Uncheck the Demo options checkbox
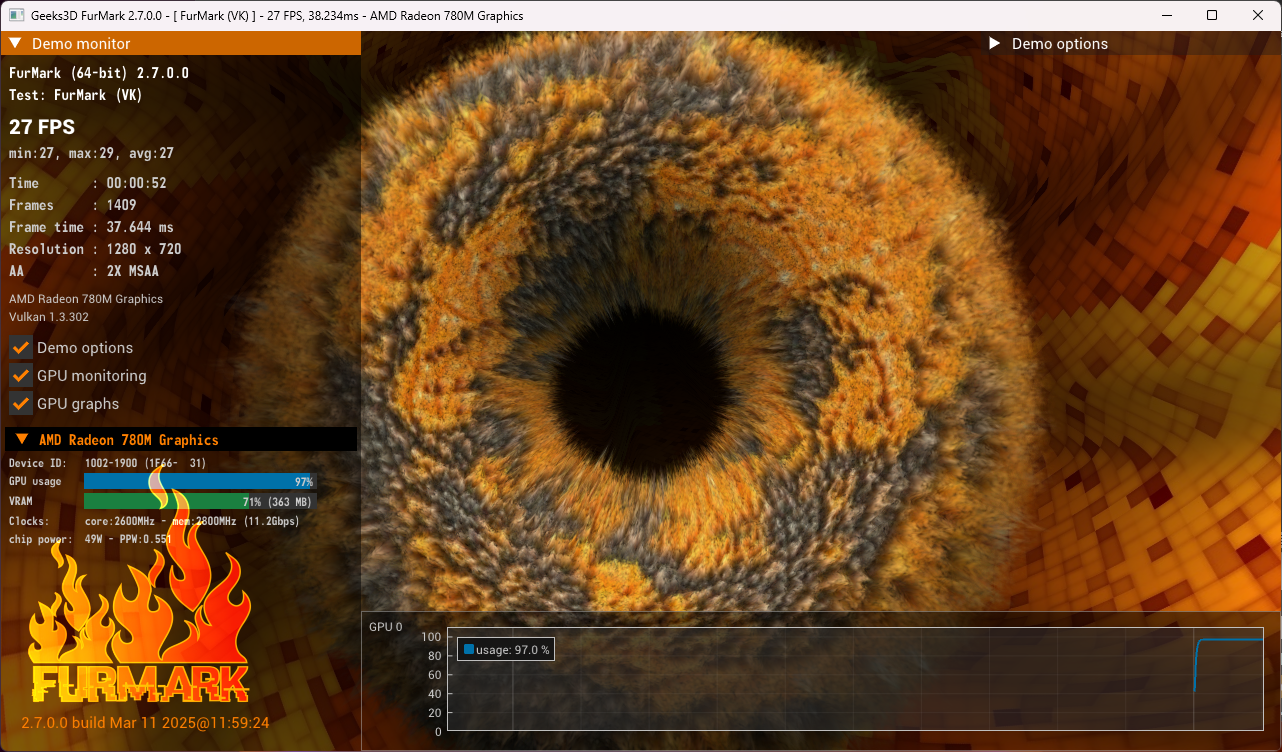 point(21,348)
